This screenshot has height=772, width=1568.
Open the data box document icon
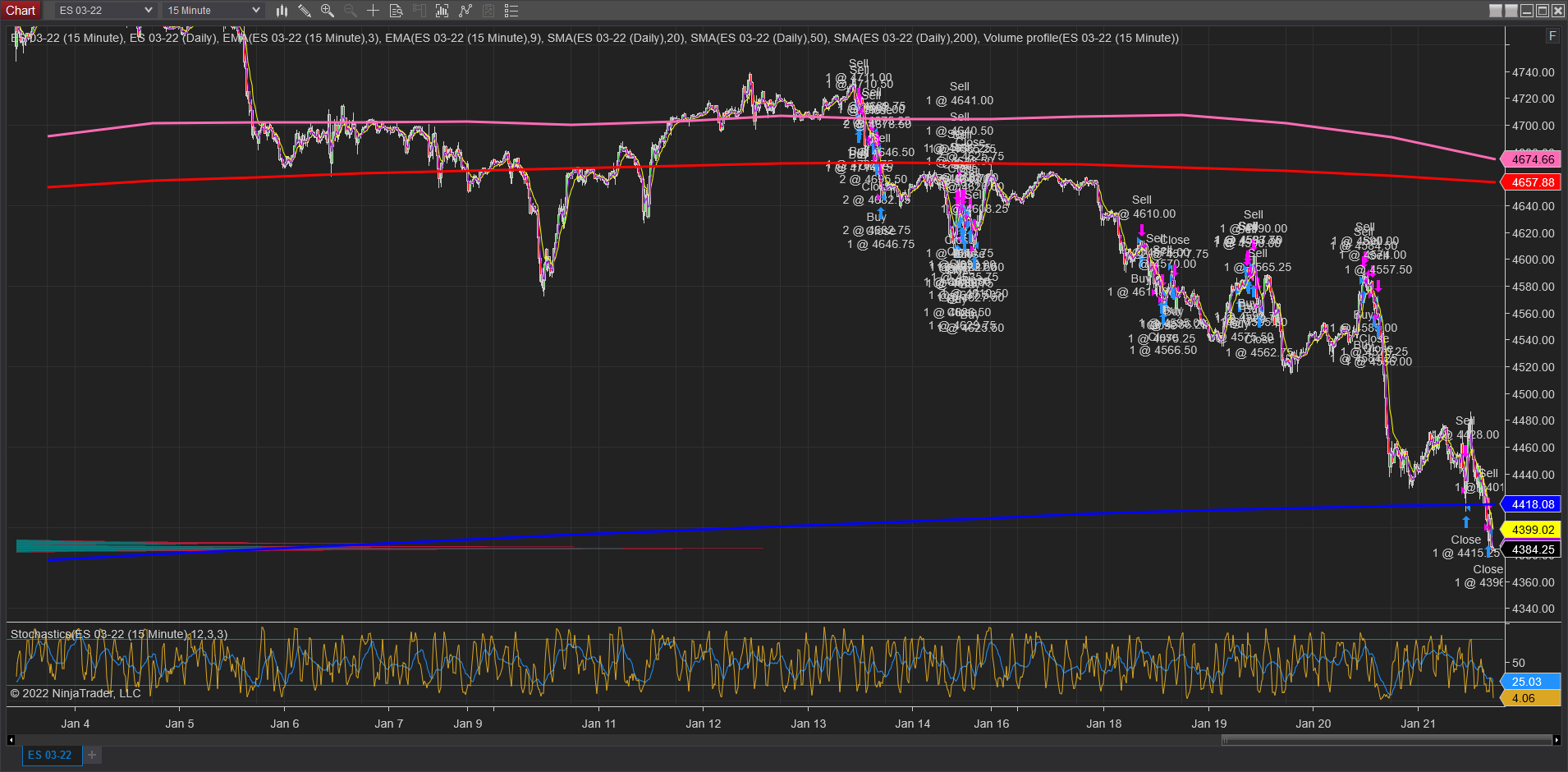pos(396,11)
